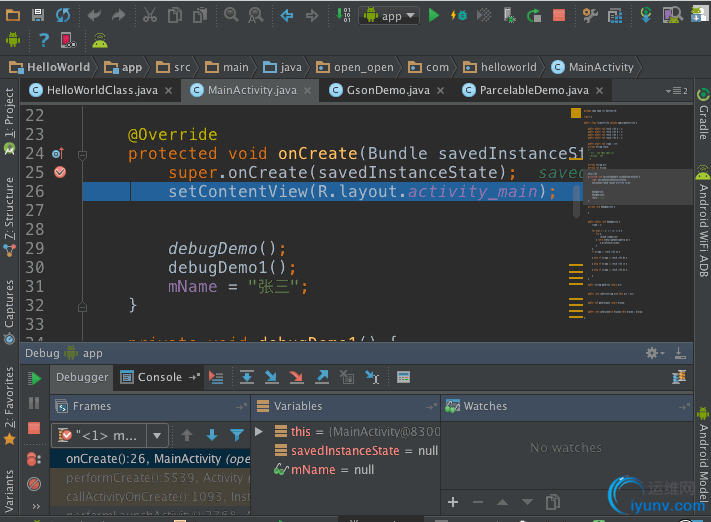Toggle the breakpoint on line 25
The image size is (711, 522).
pyautogui.click(x=60, y=172)
